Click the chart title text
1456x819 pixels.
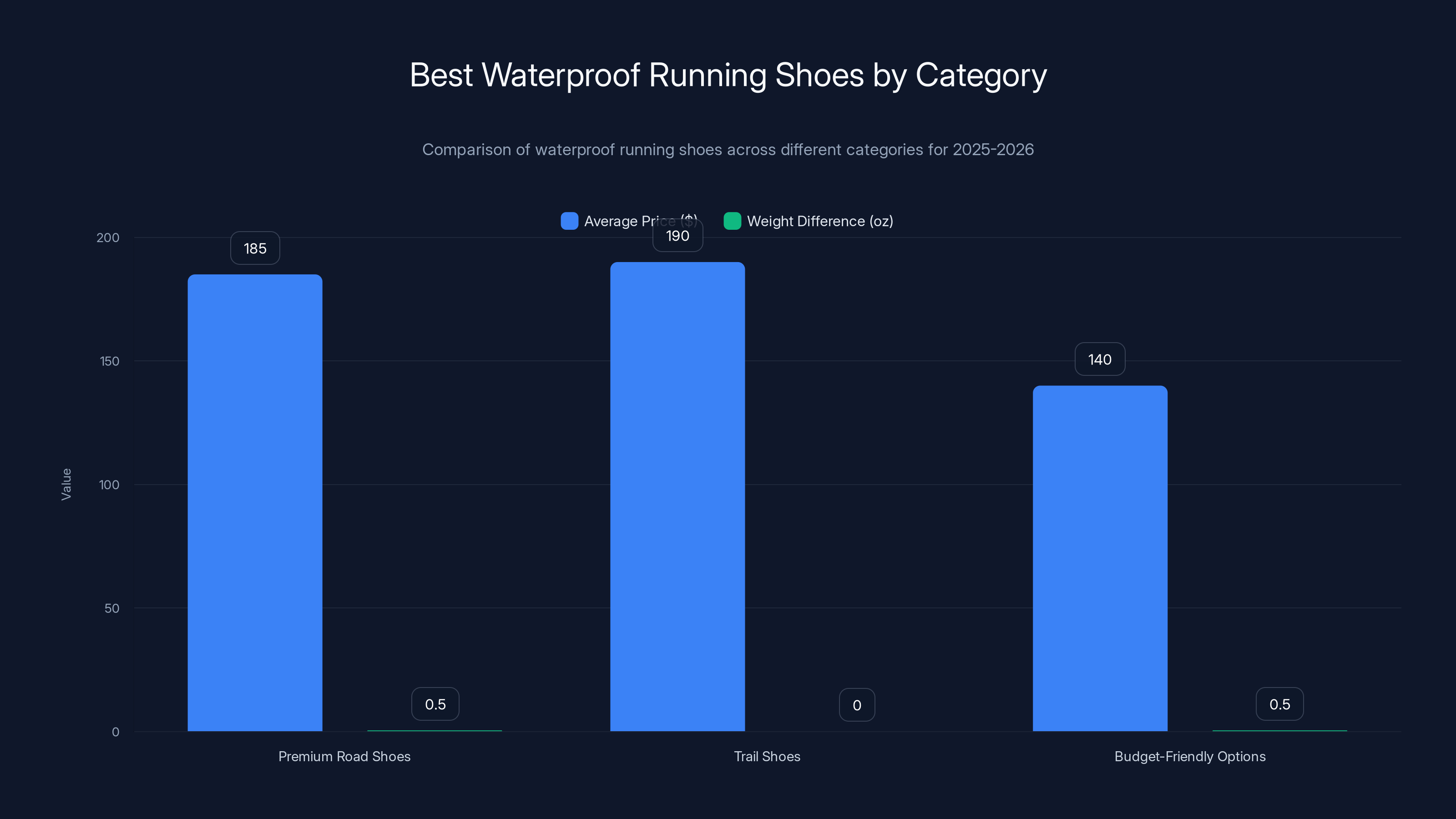[728, 74]
